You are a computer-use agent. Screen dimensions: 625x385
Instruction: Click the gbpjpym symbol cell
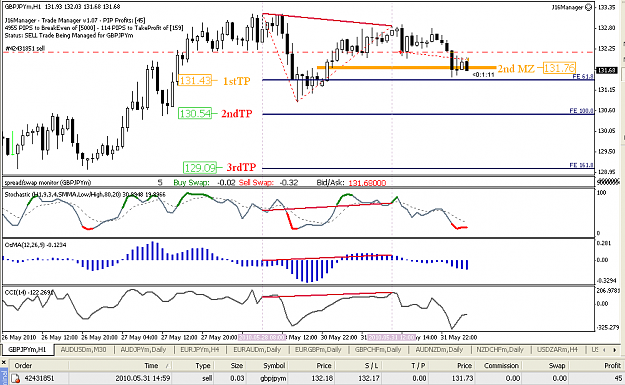tap(273, 378)
